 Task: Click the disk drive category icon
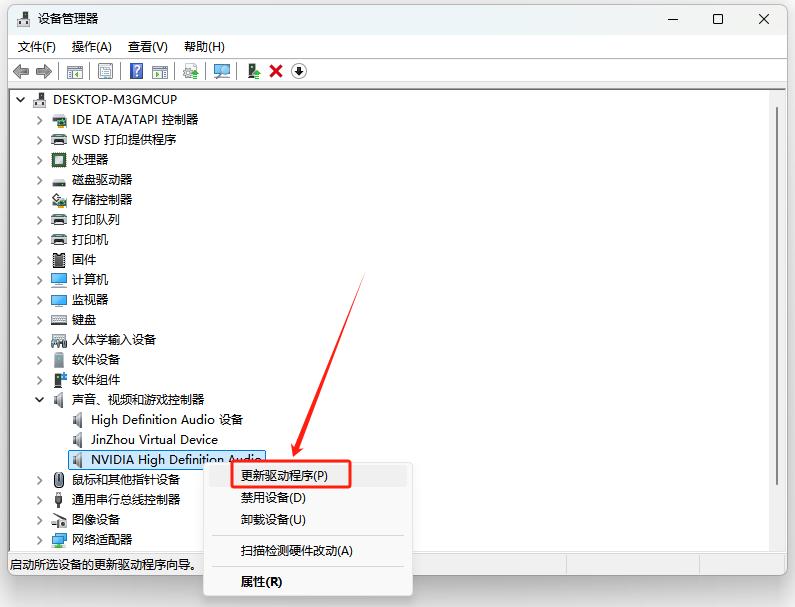click(x=59, y=181)
